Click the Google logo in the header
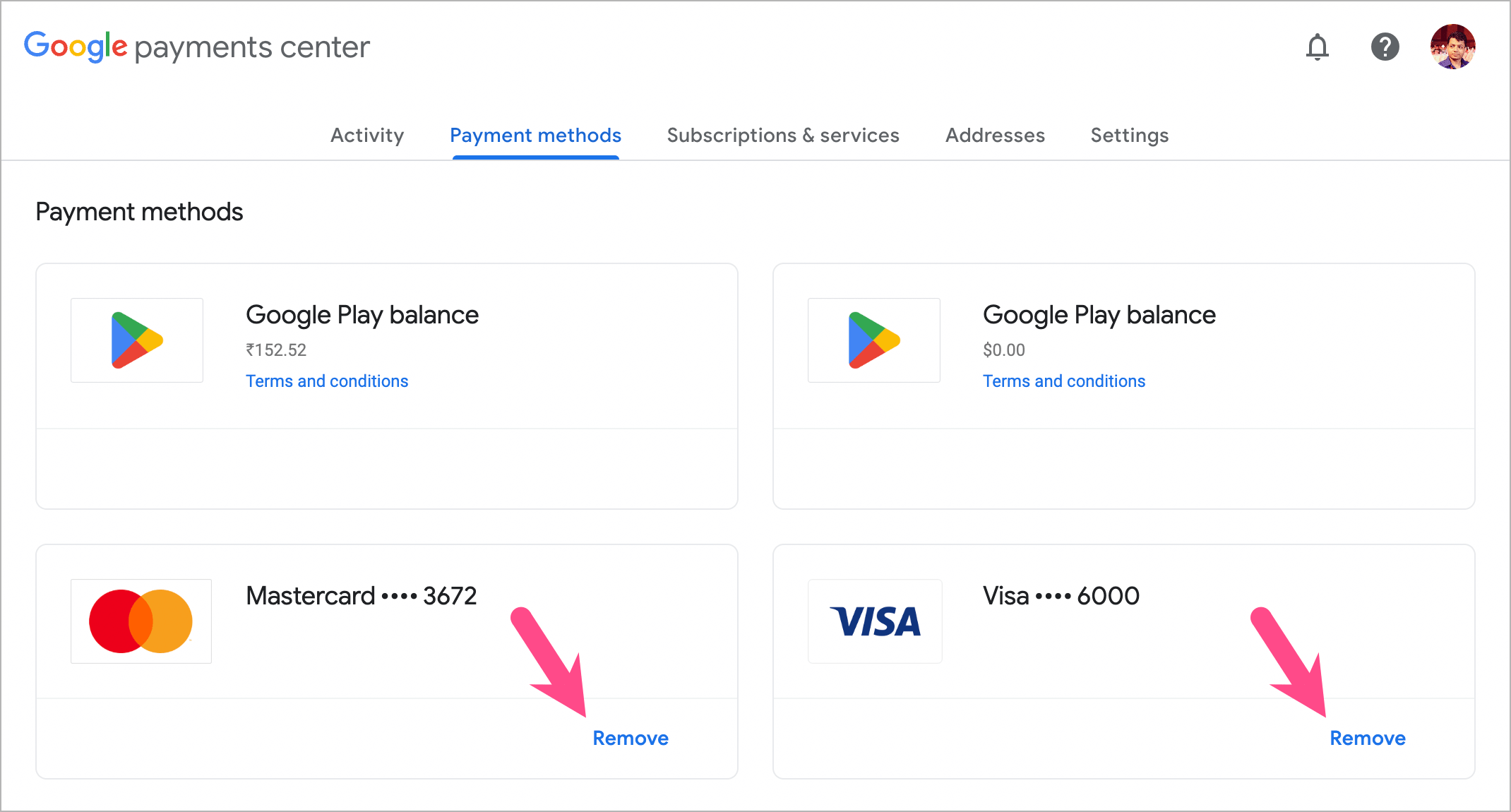Screen dimensions: 1511x812 click(76, 47)
